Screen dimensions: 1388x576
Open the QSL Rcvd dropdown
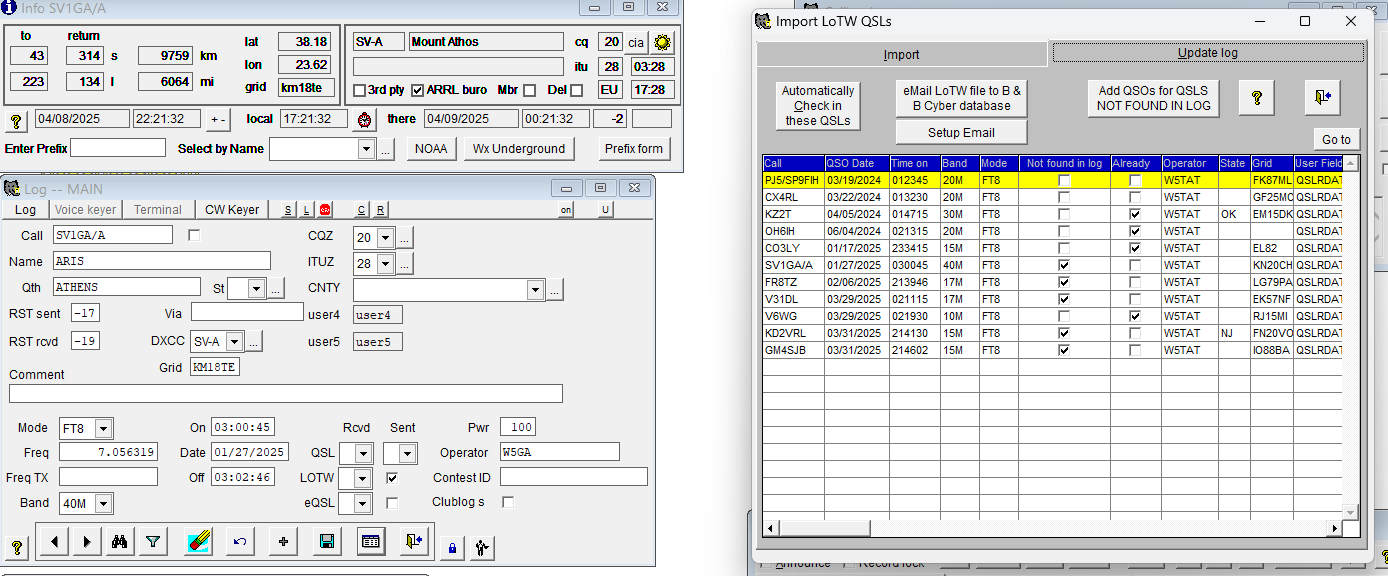[363, 453]
